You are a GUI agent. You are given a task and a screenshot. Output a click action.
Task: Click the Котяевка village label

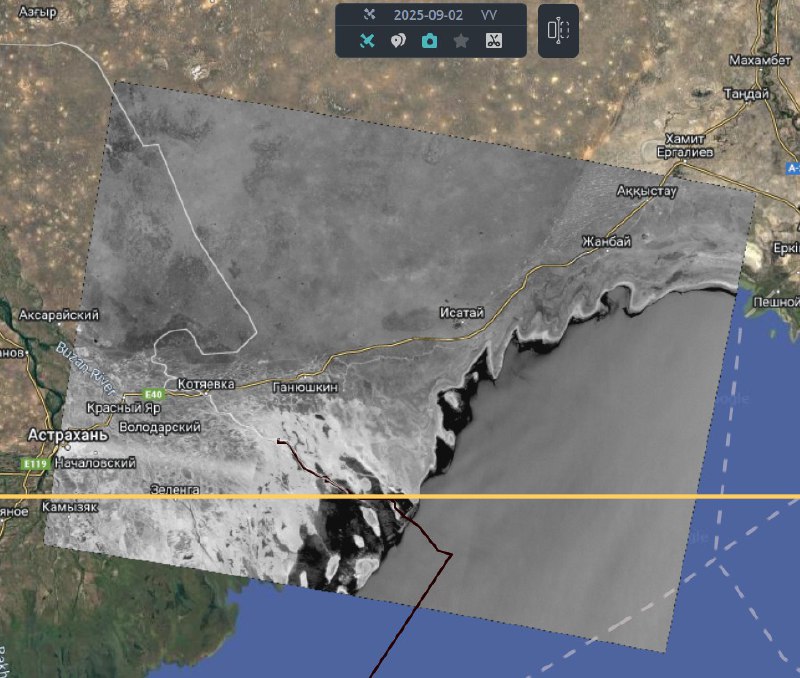pyautogui.click(x=206, y=384)
